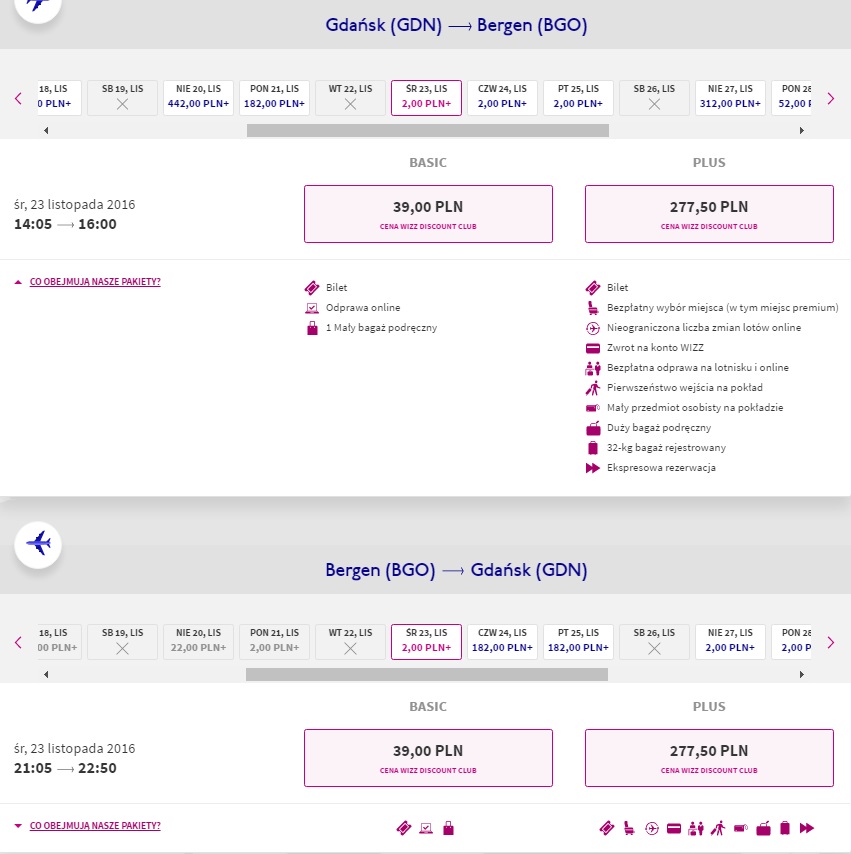Show later return dates with right chevron
Image resolution: width=851 pixels, height=854 pixels.
[x=831, y=643]
